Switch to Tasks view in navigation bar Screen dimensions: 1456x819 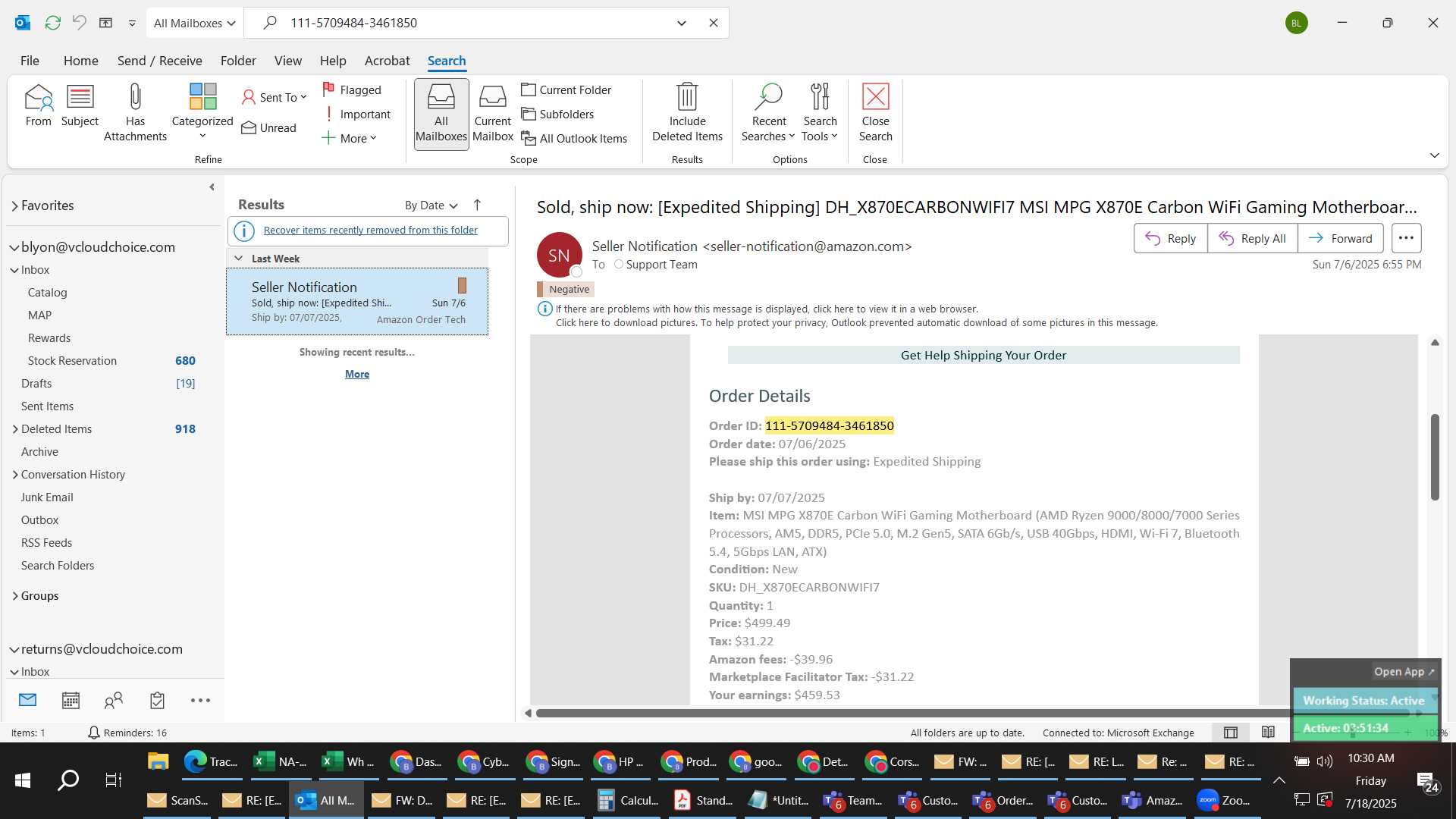click(157, 701)
